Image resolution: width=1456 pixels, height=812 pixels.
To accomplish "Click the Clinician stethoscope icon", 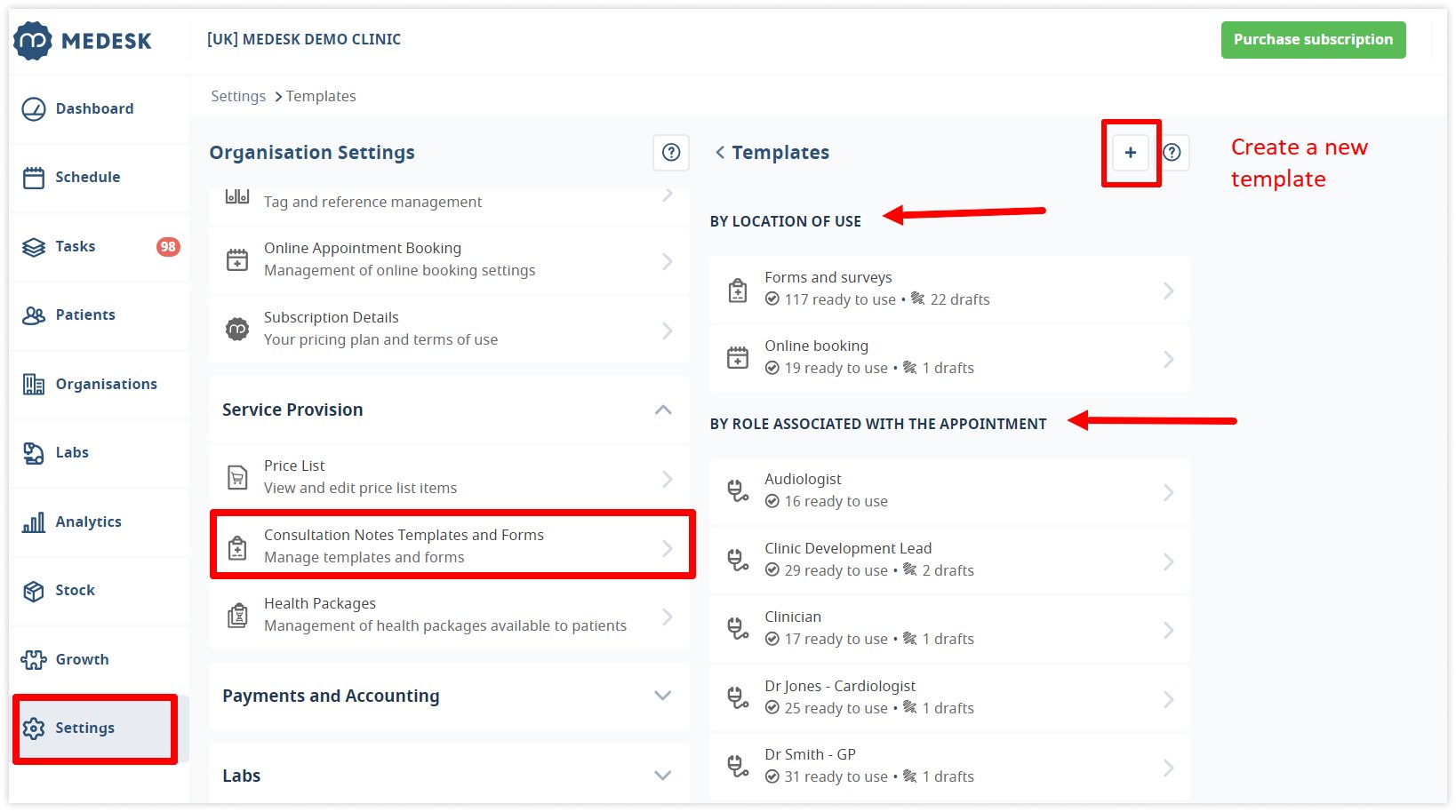I will coord(738,629).
